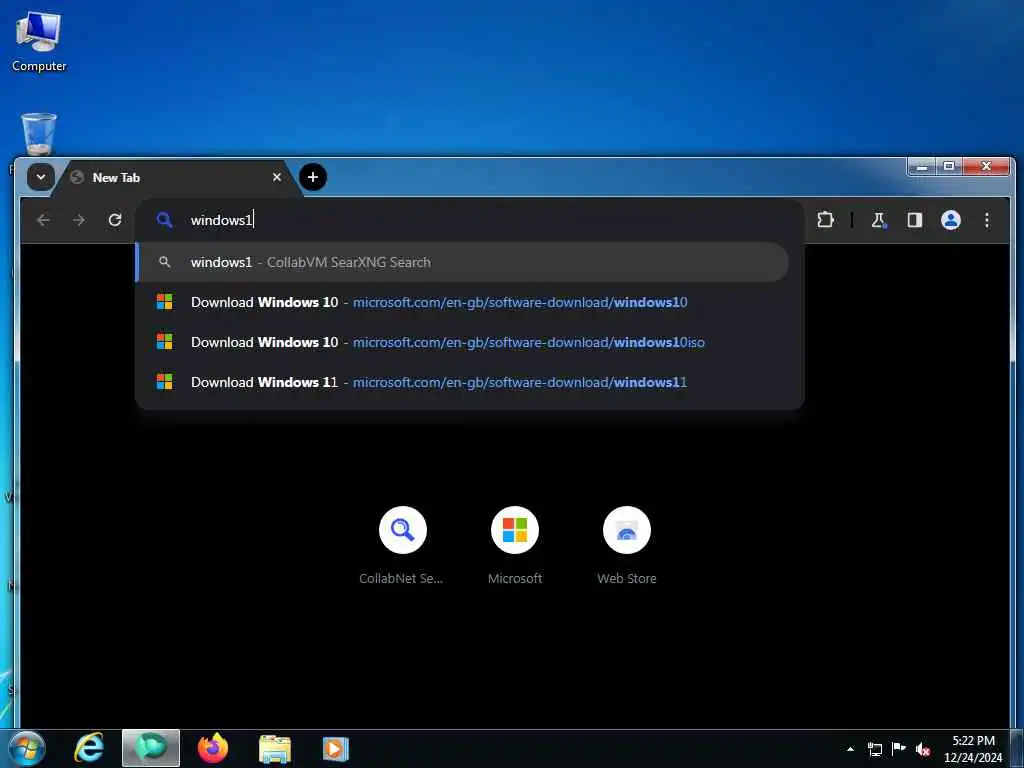
Task: Open the Chrome Labs flask icon
Action: [879, 220]
